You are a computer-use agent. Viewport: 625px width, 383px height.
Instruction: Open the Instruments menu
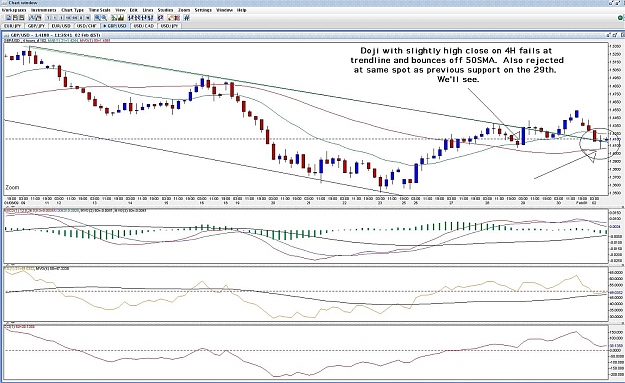coord(44,10)
